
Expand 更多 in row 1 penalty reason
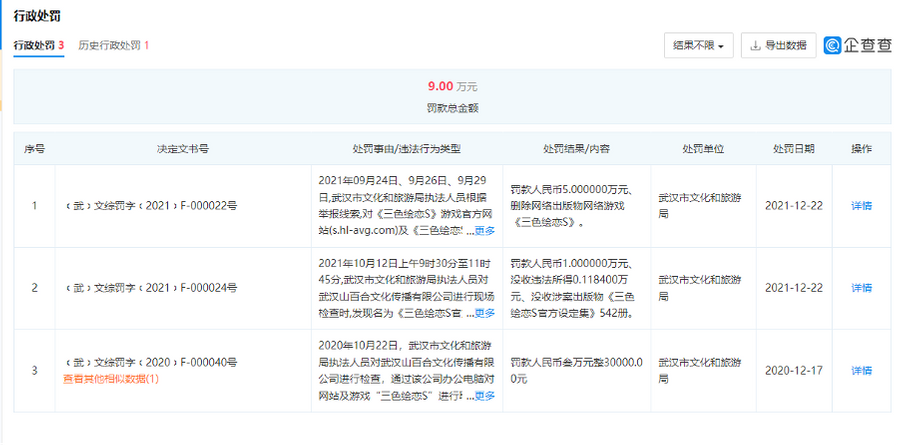click(484, 231)
